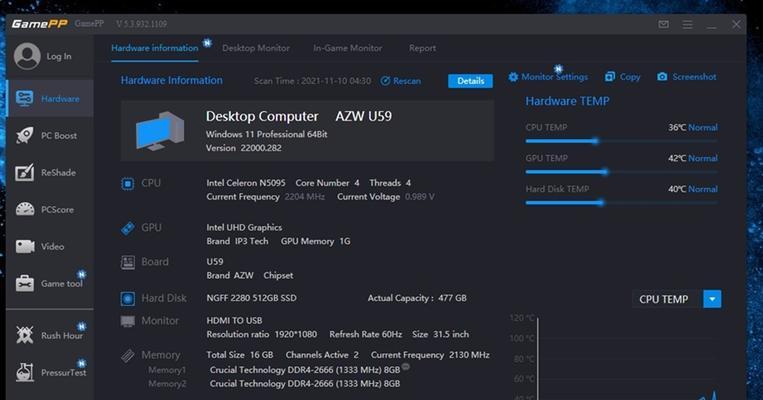Screen dimensions: 763x400
Task: Open the ReShade sidebar icon
Action: 25,172
